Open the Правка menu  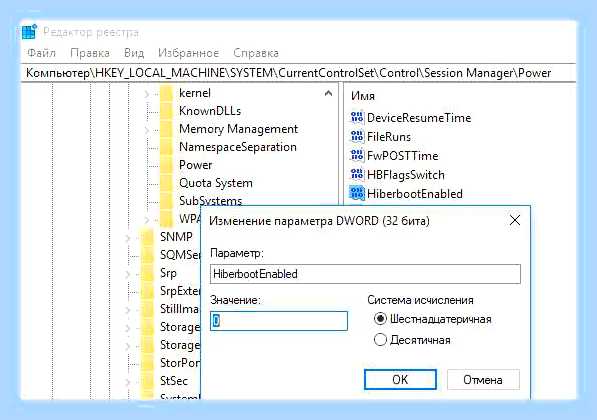[90, 53]
